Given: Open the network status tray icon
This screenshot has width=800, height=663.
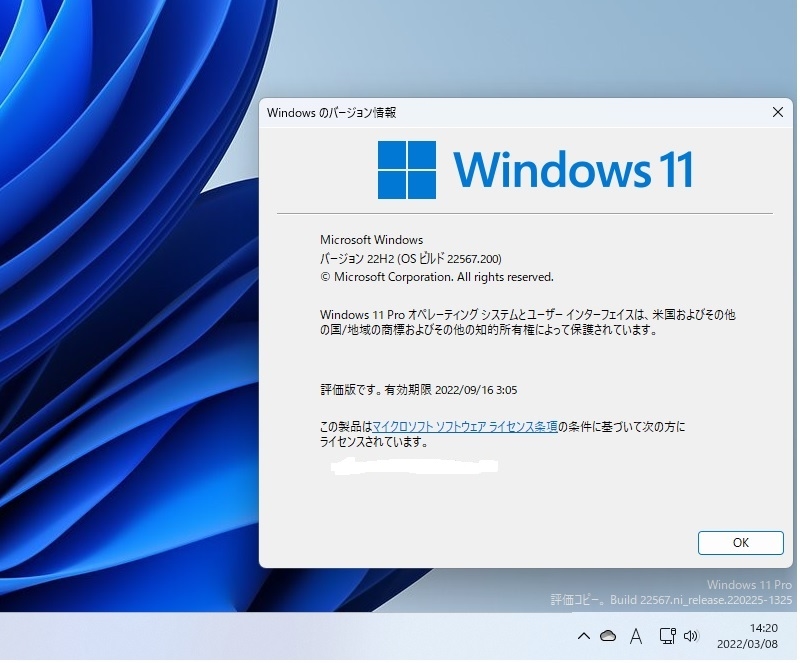Looking at the screenshot, I should 669,638.
